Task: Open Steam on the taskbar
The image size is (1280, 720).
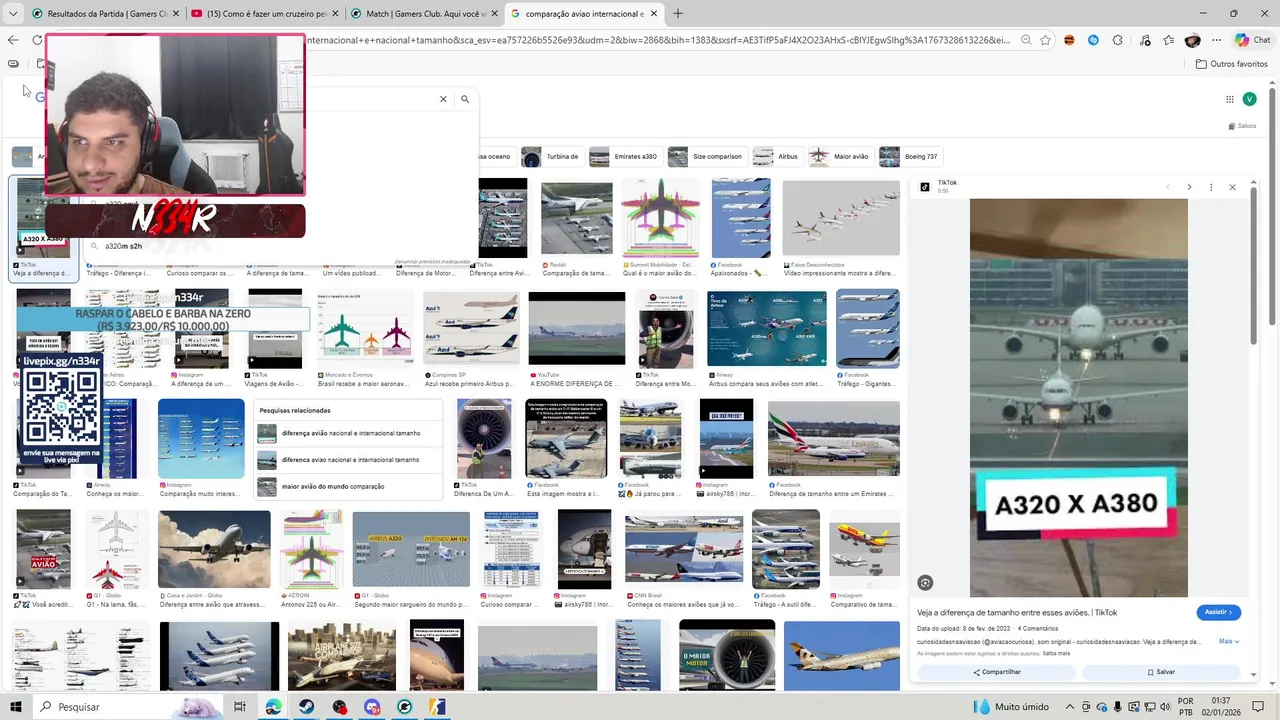Action: point(306,707)
